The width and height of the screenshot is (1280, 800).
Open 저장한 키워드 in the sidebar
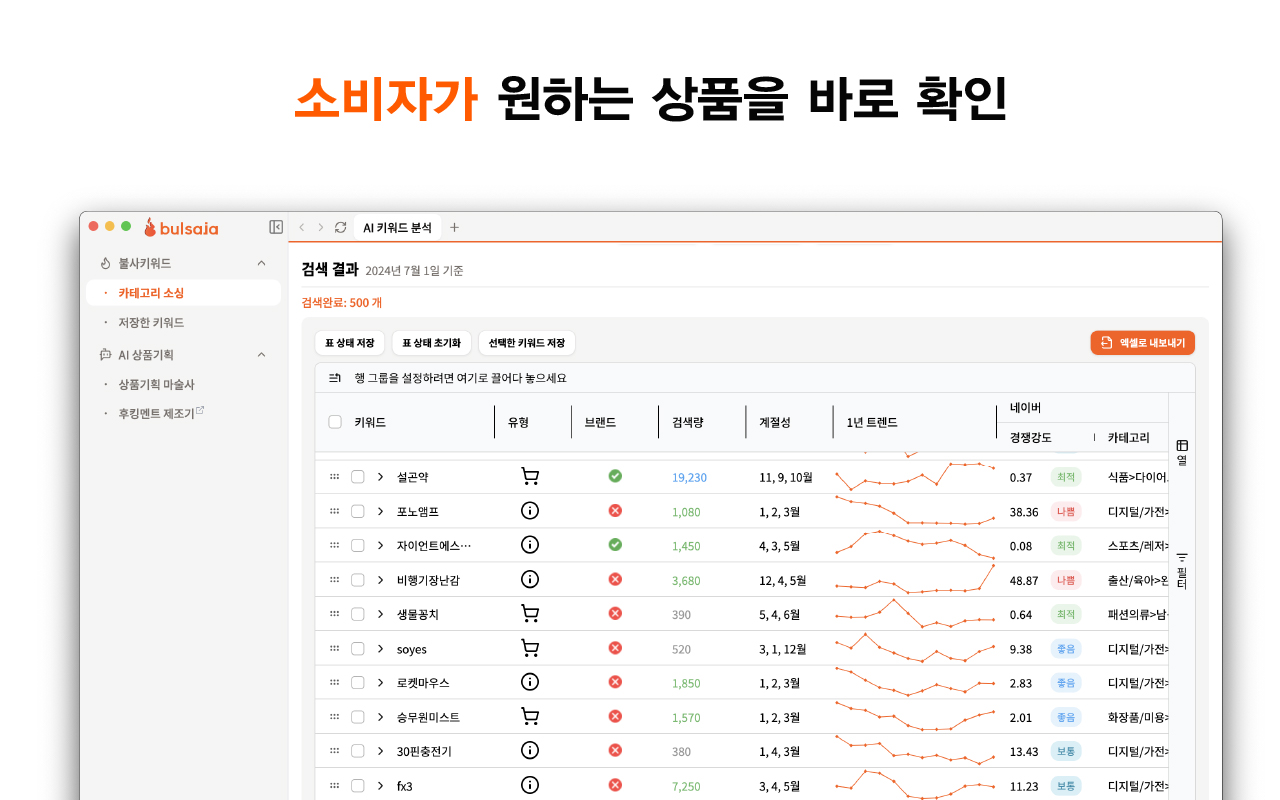click(x=151, y=323)
